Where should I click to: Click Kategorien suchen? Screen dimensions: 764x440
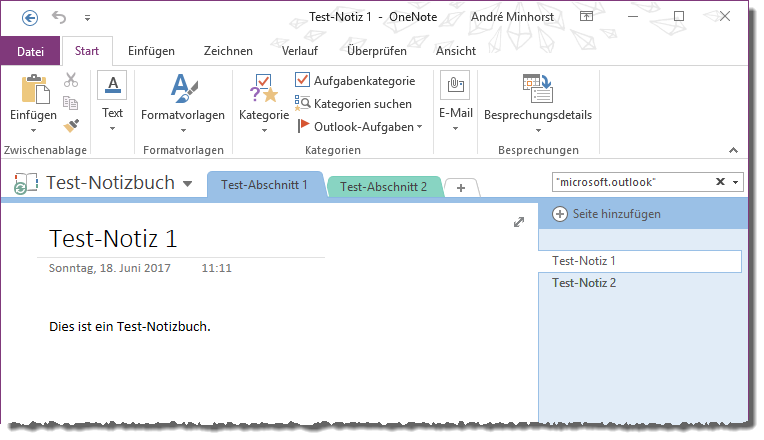coord(354,104)
